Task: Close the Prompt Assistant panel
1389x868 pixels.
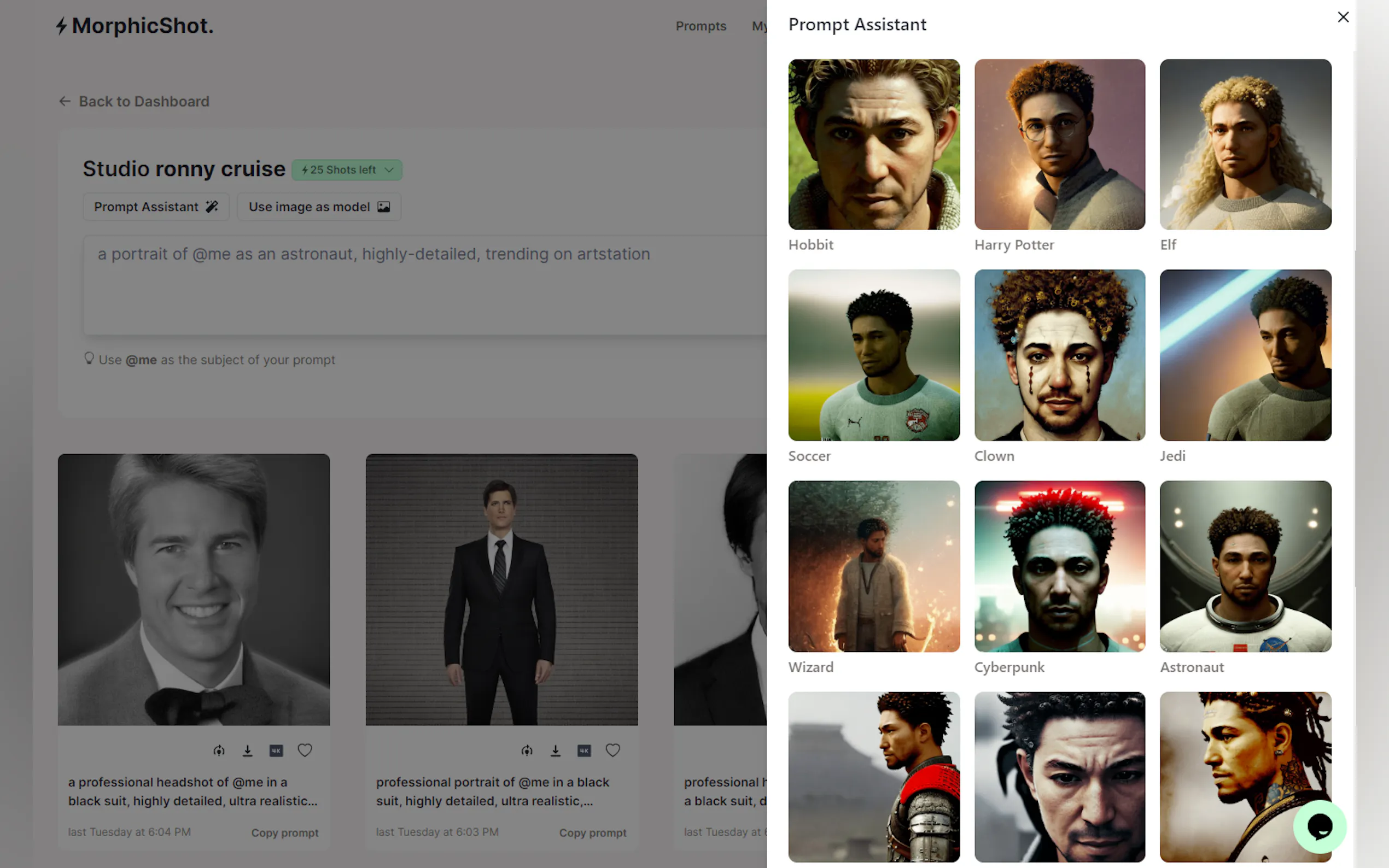Action: click(x=1343, y=17)
